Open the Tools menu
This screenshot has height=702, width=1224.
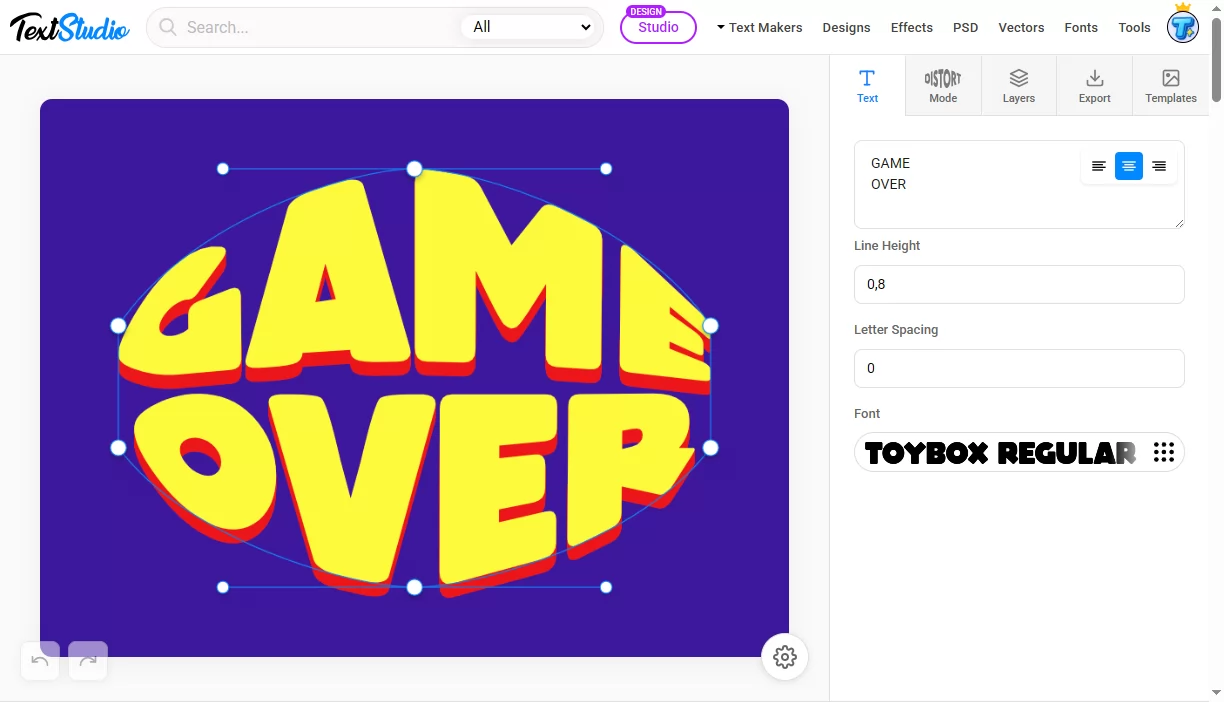(1134, 27)
